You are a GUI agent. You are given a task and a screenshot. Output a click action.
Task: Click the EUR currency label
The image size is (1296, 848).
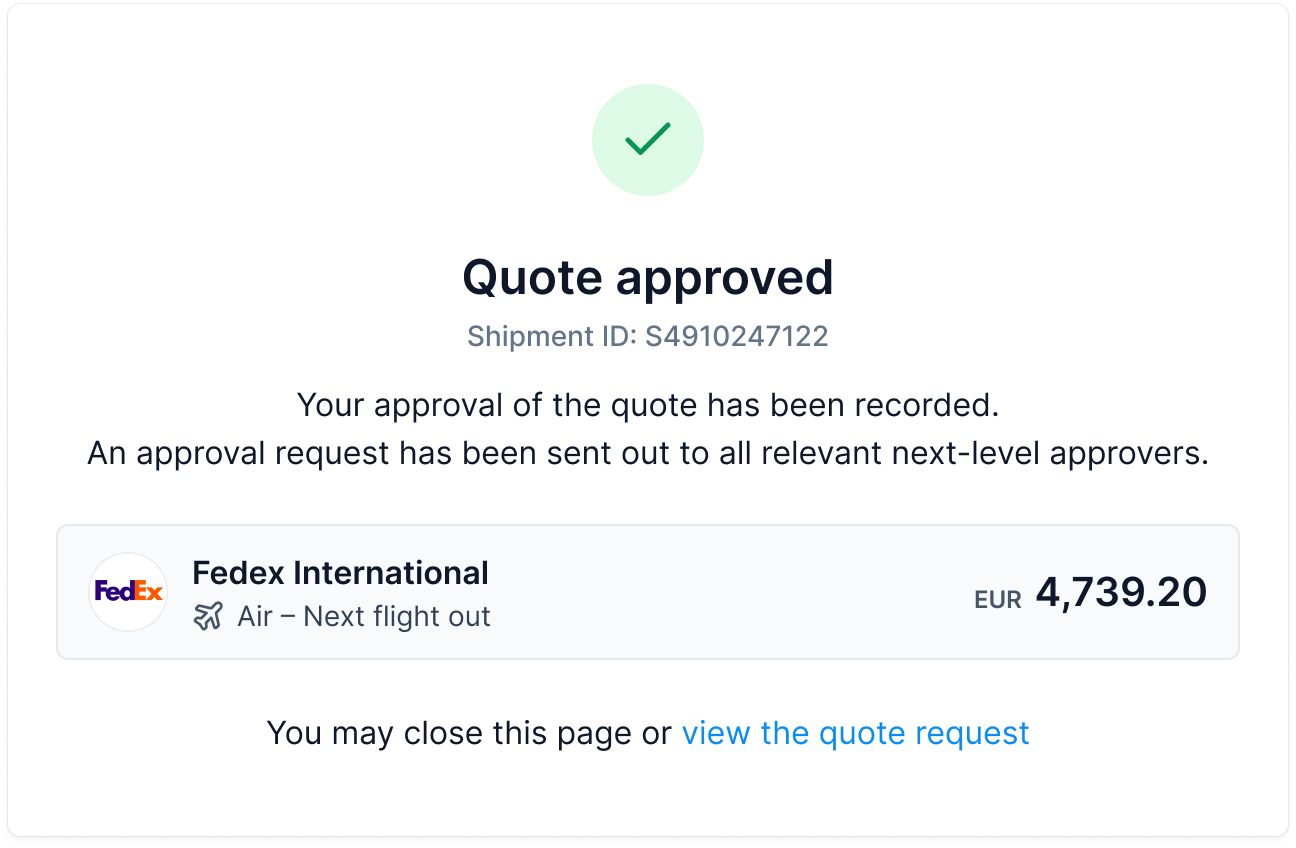(x=998, y=598)
